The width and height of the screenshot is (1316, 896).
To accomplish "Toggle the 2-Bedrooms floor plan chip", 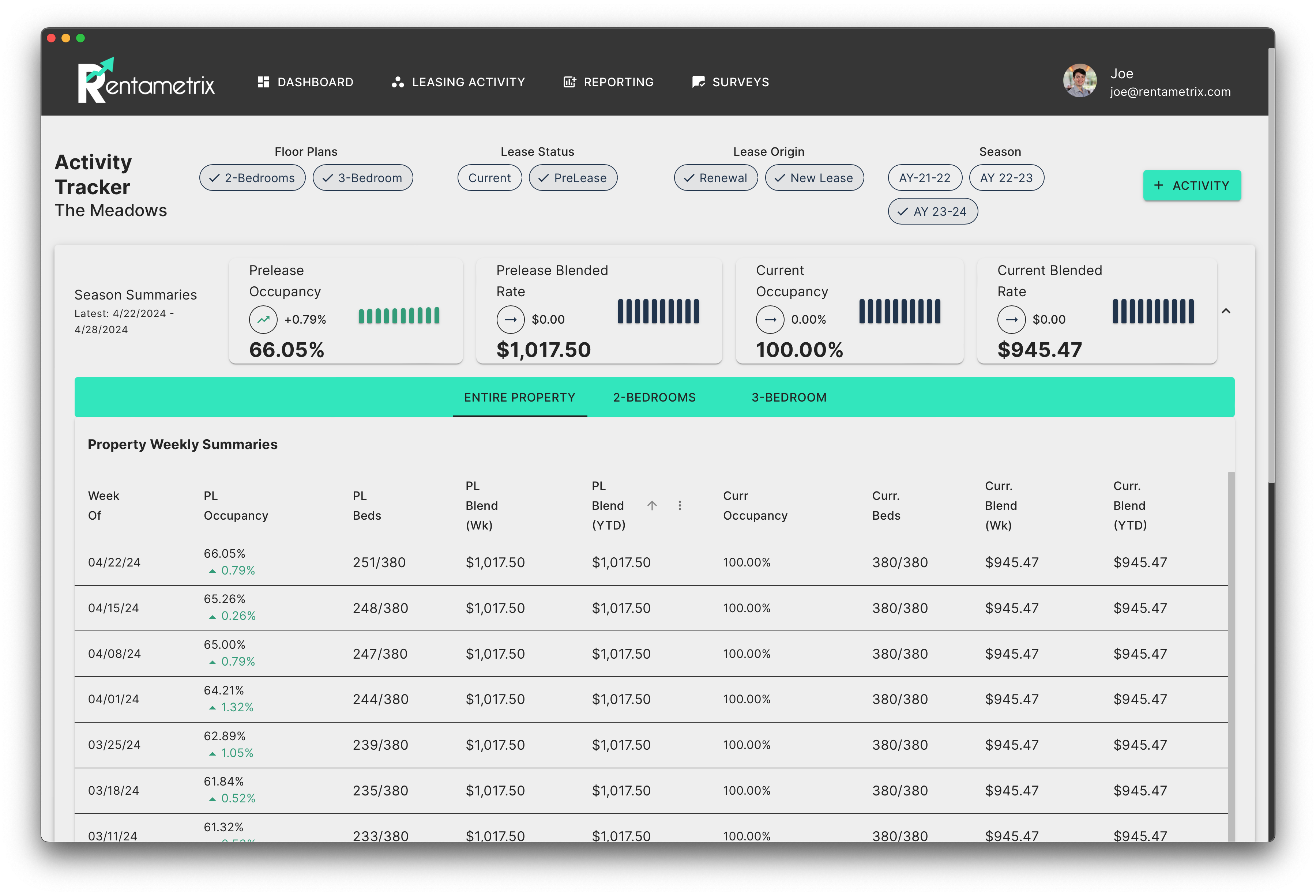I will pyautogui.click(x=252, y=178).
